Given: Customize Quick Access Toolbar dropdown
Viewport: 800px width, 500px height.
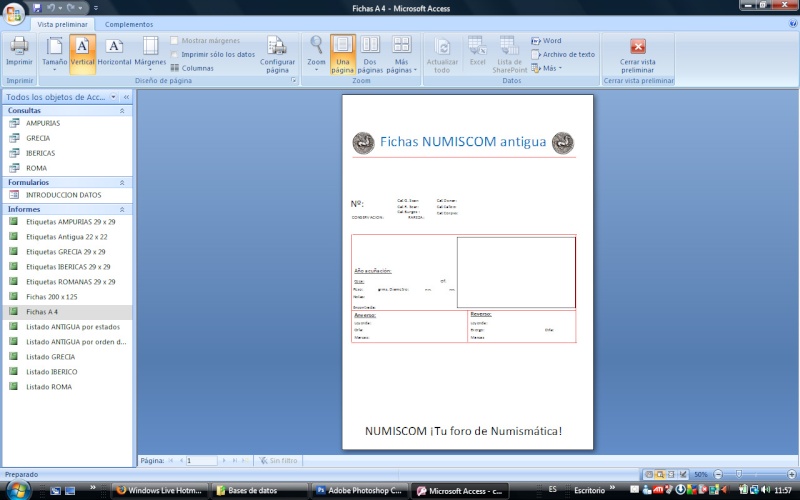Looking at the screenshot, I should point(96,8).
